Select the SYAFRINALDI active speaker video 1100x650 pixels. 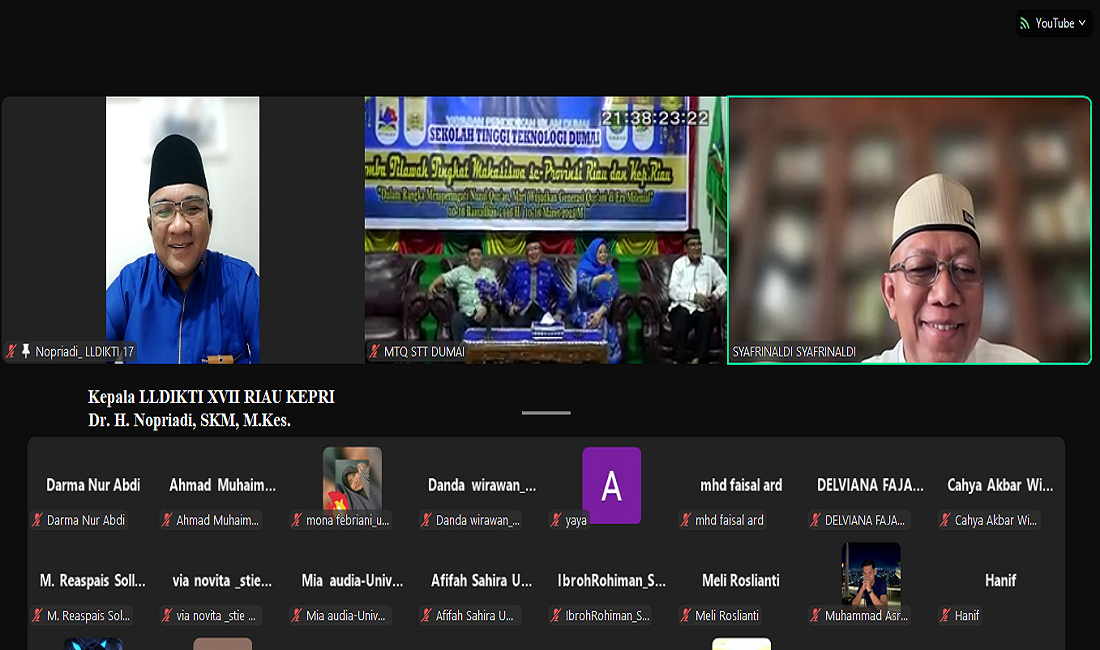(x=909, y=229)
